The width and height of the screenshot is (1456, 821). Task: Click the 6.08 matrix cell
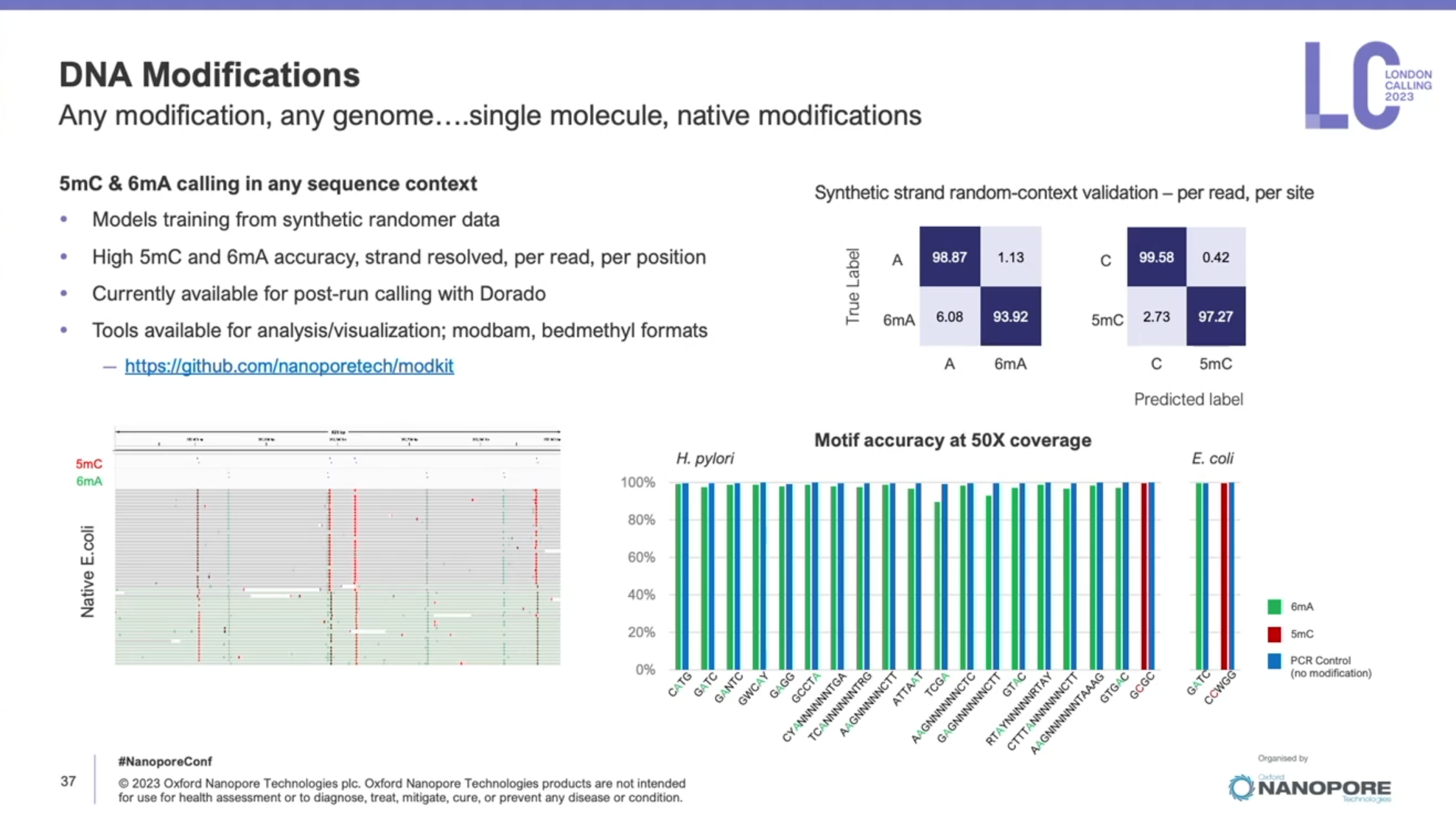949,316
